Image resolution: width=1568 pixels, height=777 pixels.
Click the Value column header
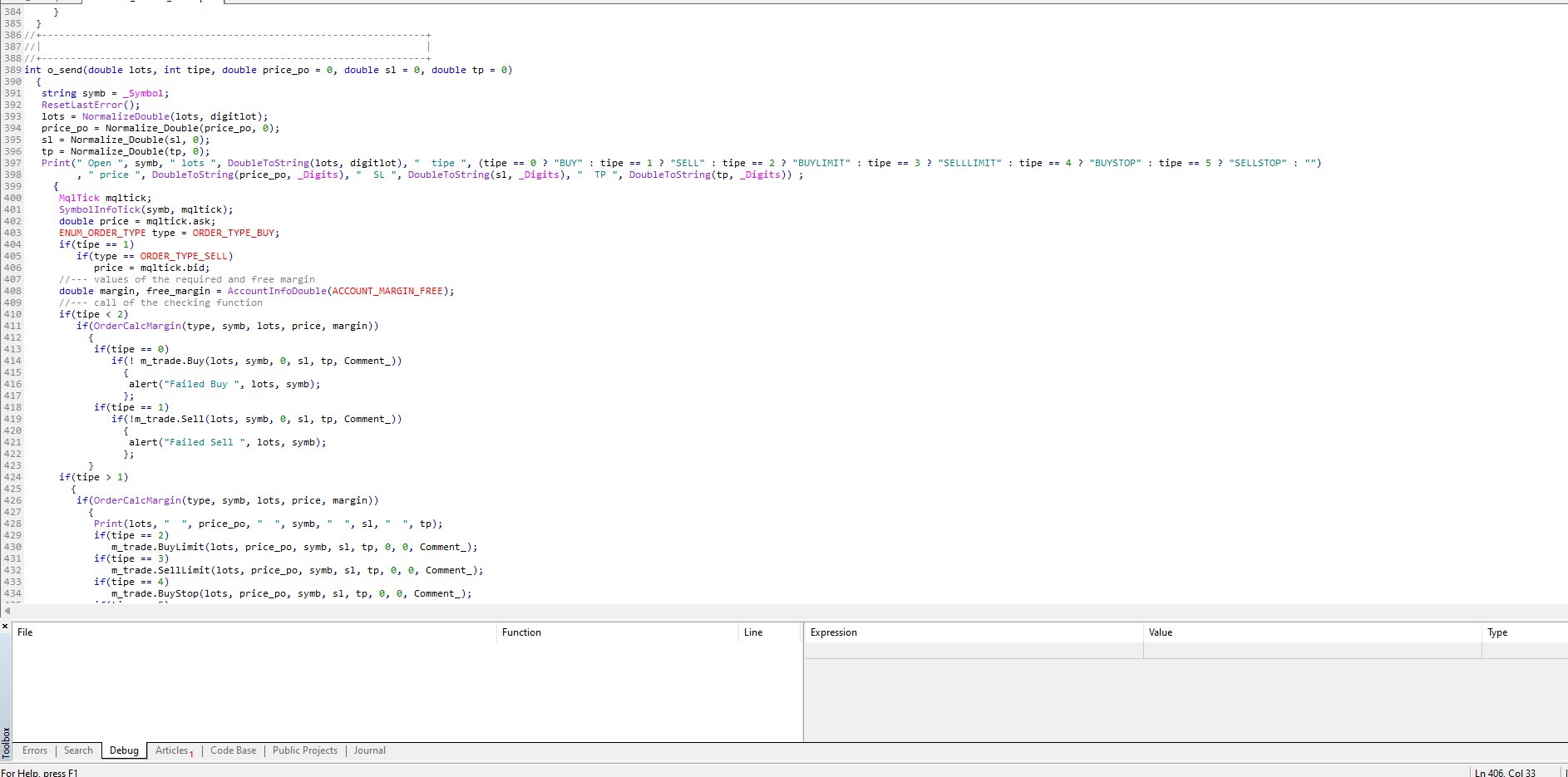coord(1313,632)
